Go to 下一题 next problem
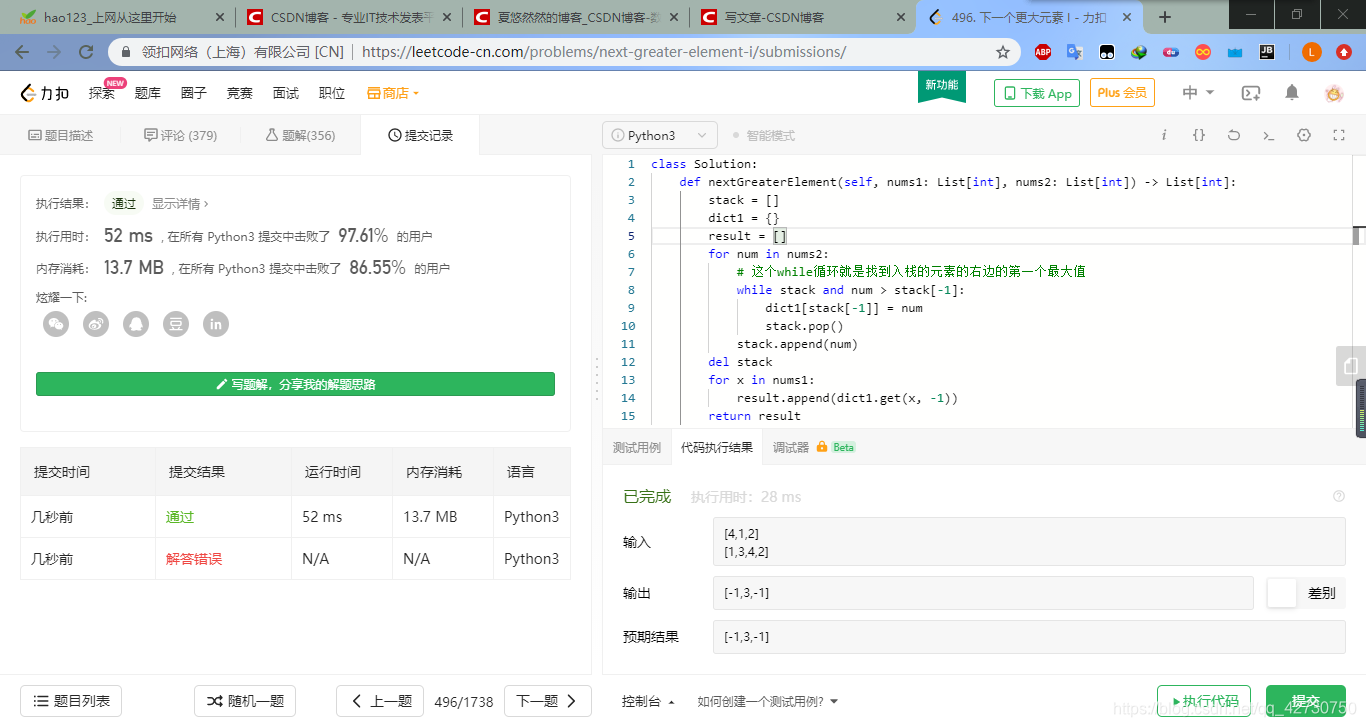Image resolution: width=1366 pixels, height=727 pixels. point(548,701)
